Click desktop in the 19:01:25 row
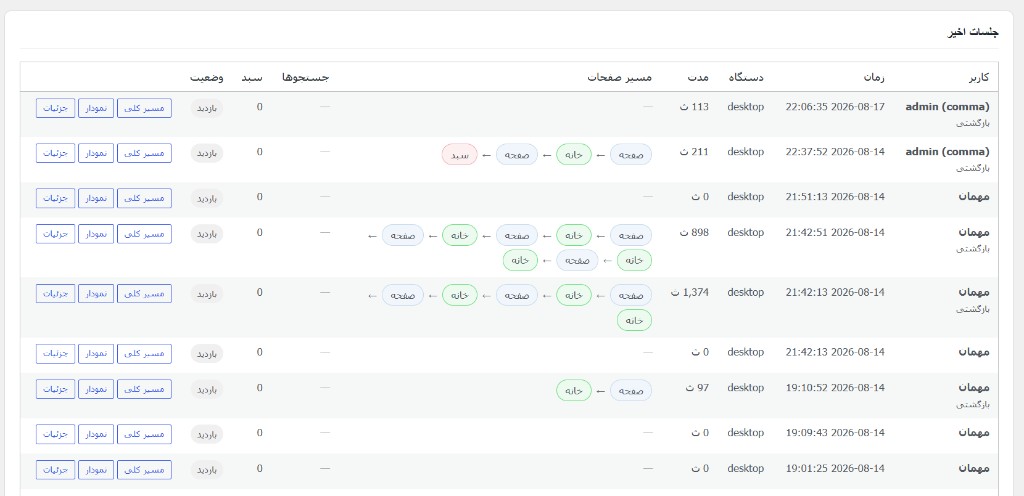This screenshot has width=1024, height=496. point(745,469)
